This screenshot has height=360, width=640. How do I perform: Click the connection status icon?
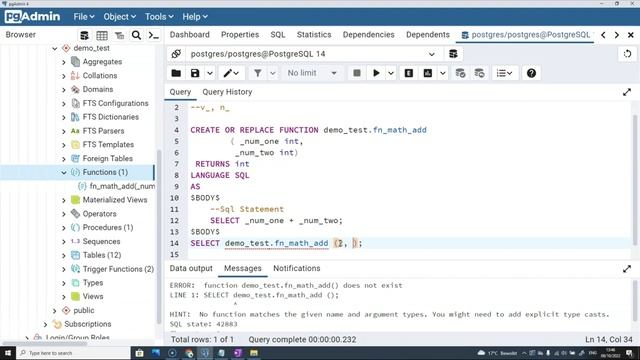[x=176, y=54]
